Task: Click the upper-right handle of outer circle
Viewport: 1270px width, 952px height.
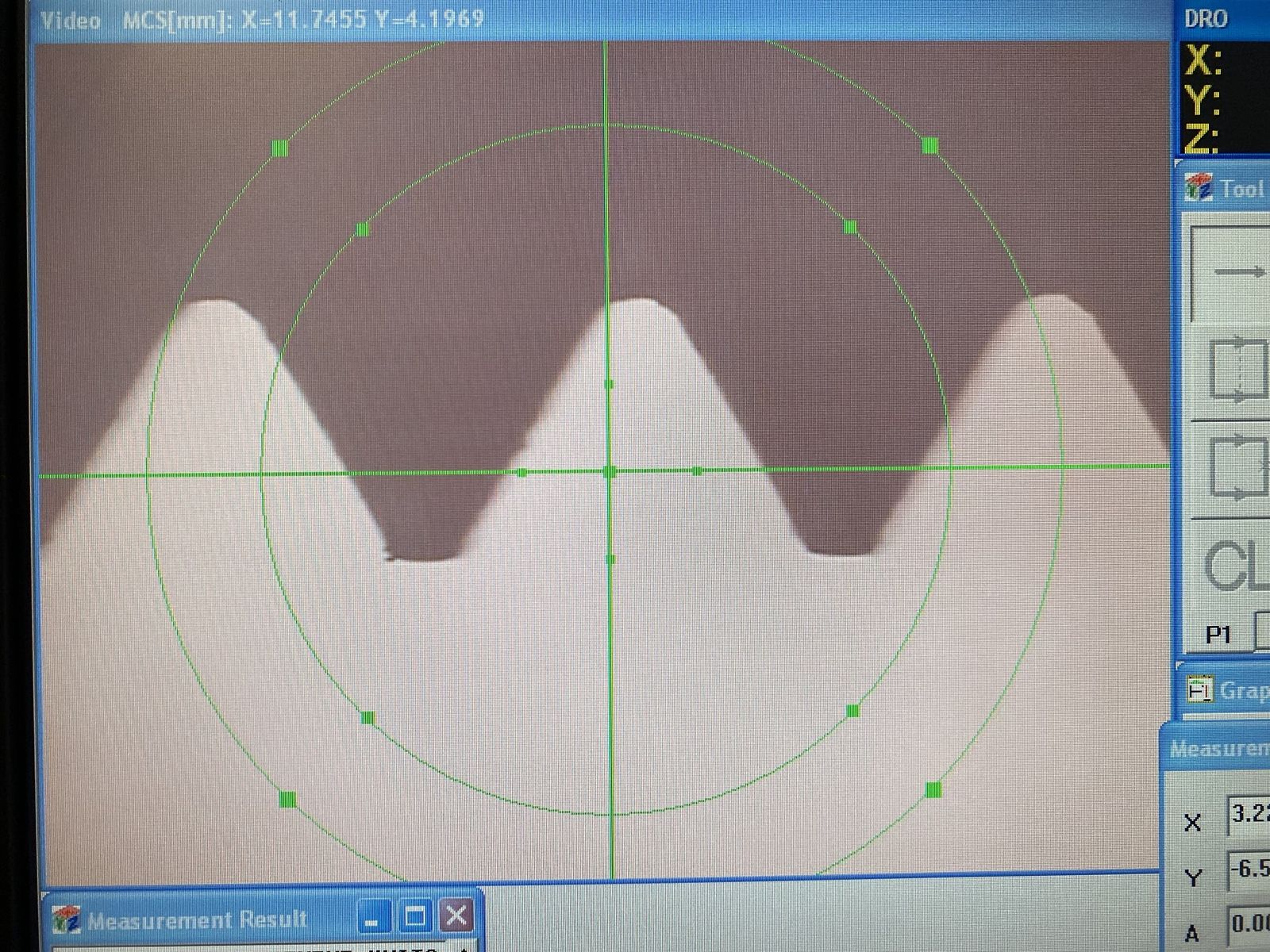Action: point(930,145)
